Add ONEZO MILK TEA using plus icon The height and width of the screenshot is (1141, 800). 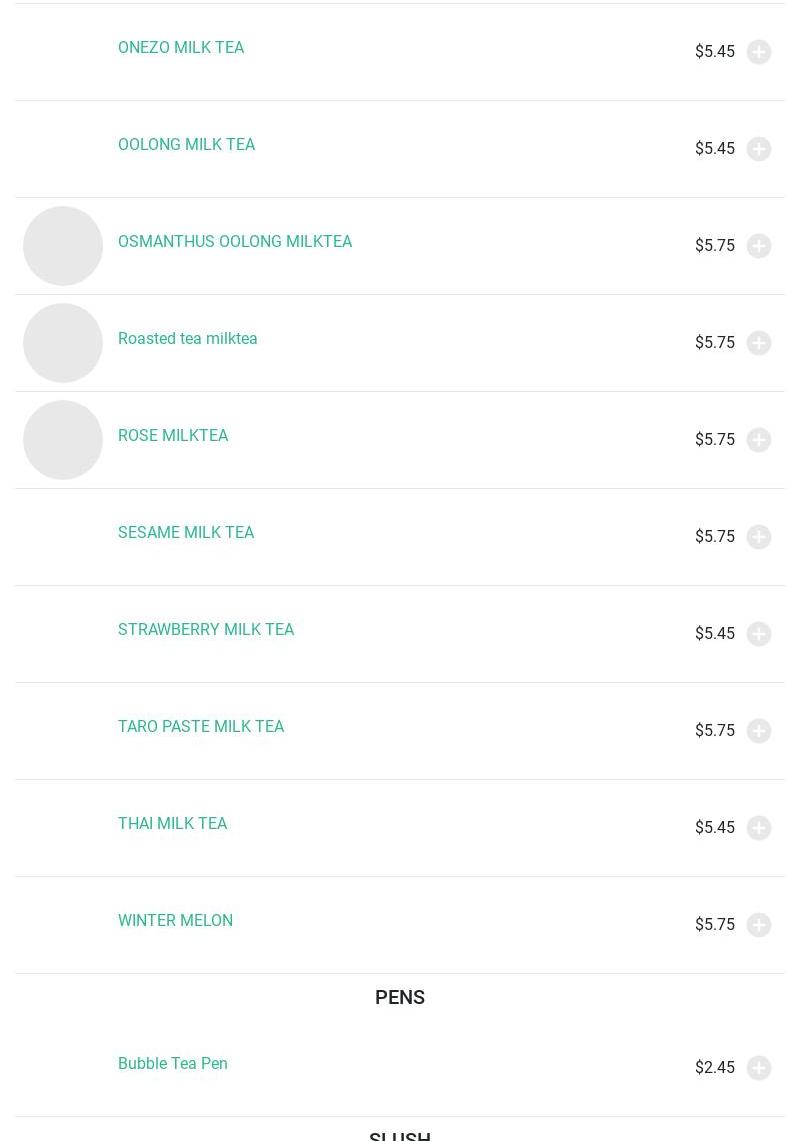[x=758, y=52]
